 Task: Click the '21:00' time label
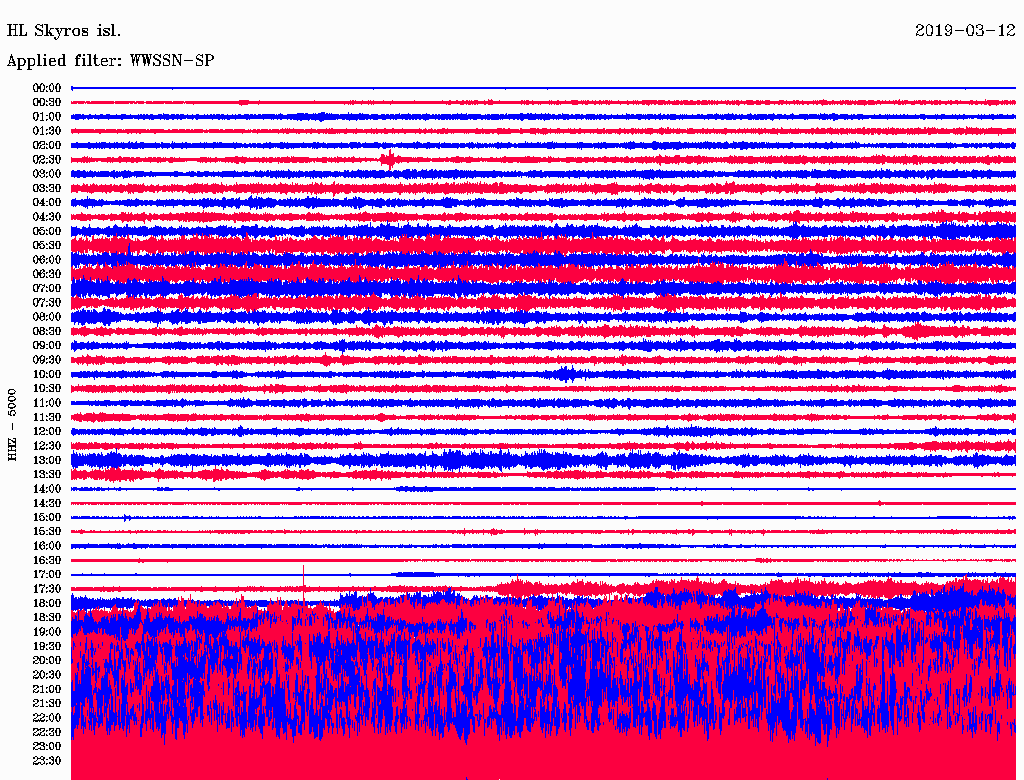pyautogui.click(x=47, y=689)
